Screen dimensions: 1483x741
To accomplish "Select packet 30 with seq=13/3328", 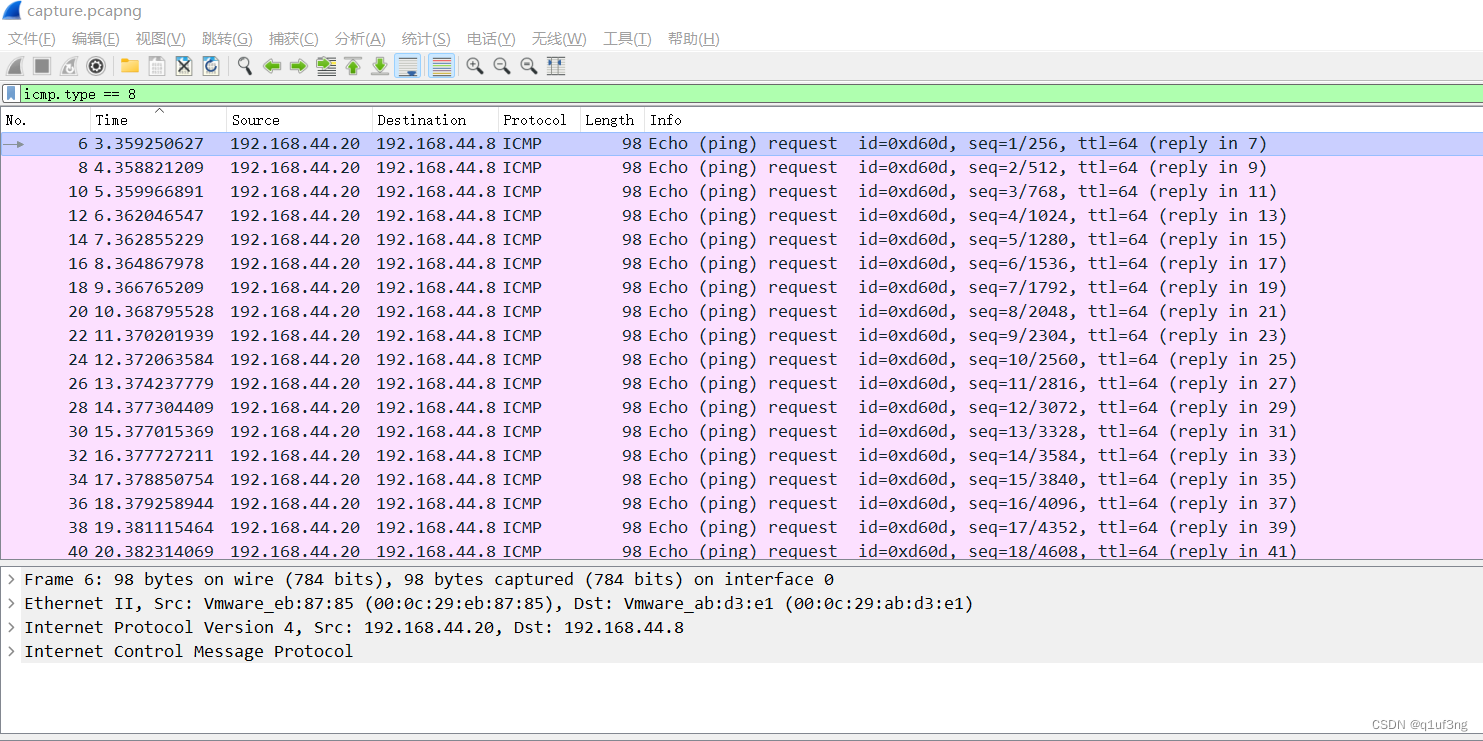I will click(x=741, y=432).
